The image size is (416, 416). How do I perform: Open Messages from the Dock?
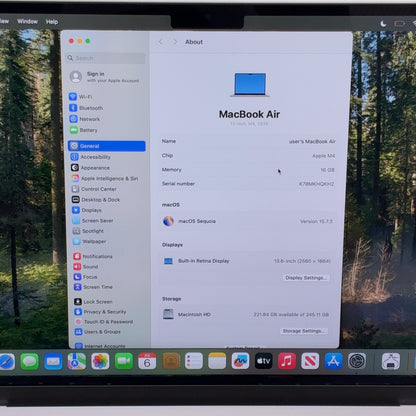30,362
